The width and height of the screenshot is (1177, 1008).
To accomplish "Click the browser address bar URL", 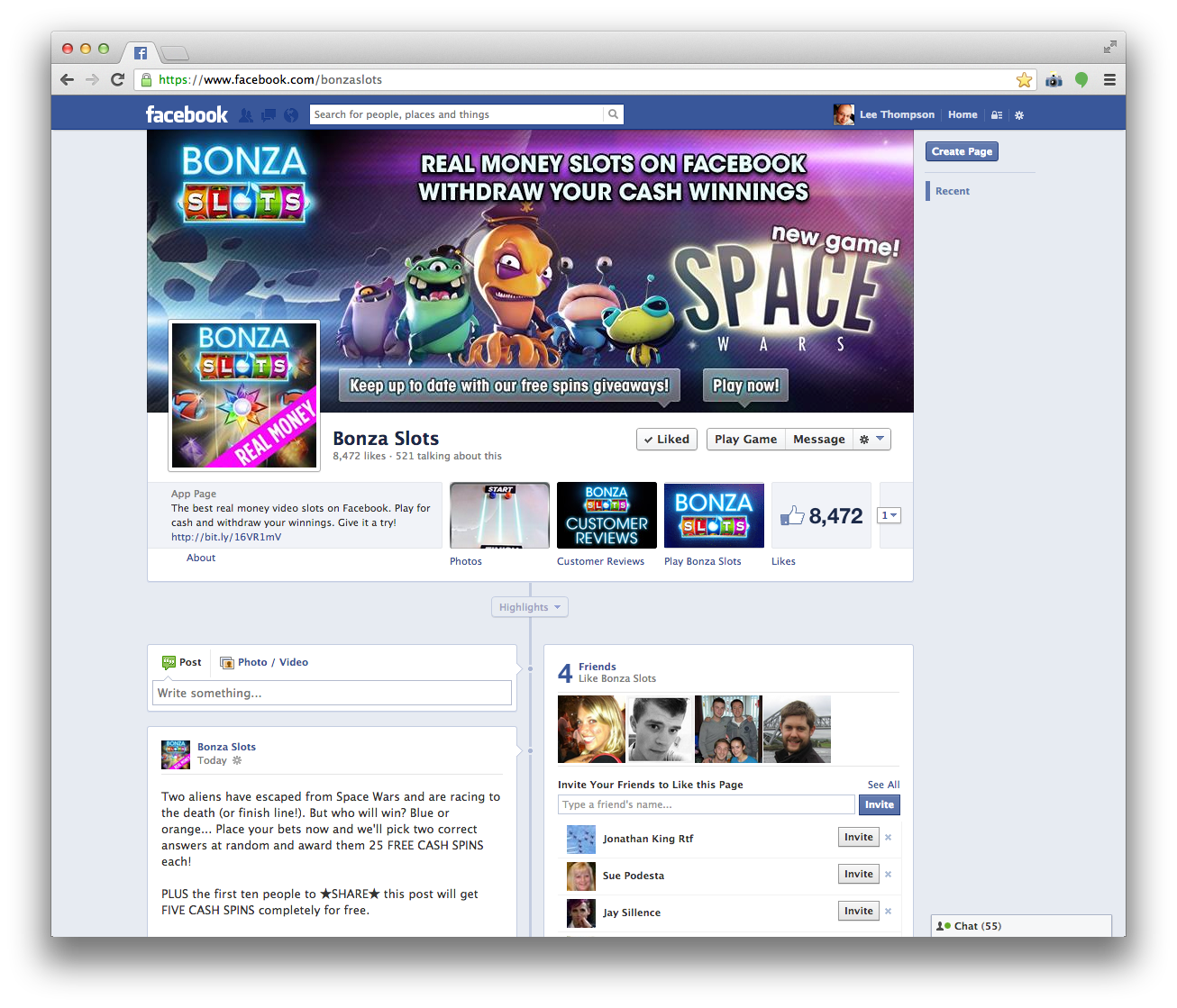I will coord(270,79).
